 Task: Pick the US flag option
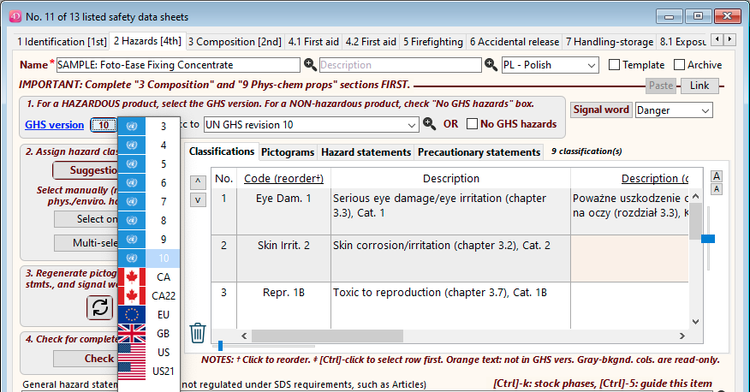pos(149,352)
